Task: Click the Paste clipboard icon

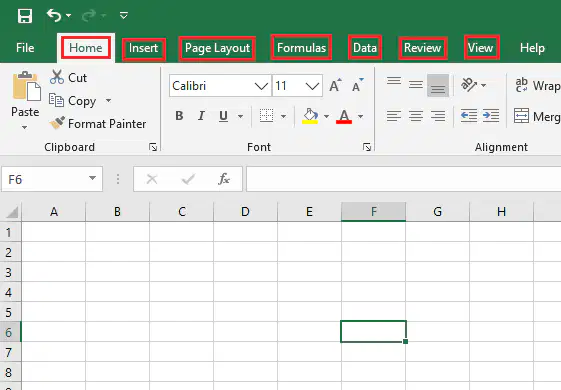Action: coord(26,86)
